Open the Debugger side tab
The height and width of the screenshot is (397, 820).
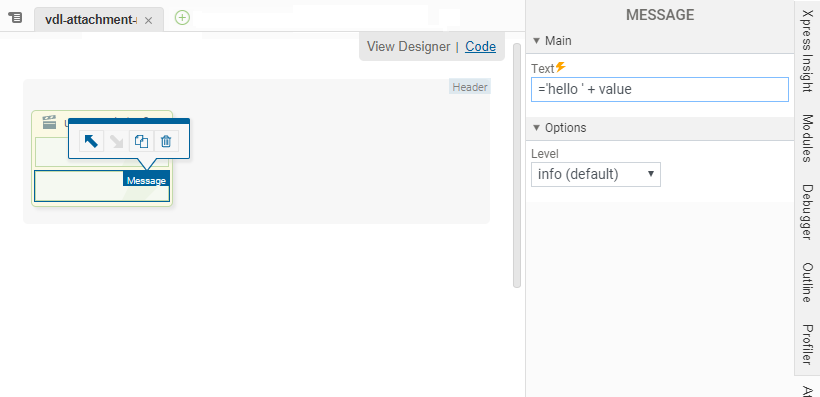point(807,212)
